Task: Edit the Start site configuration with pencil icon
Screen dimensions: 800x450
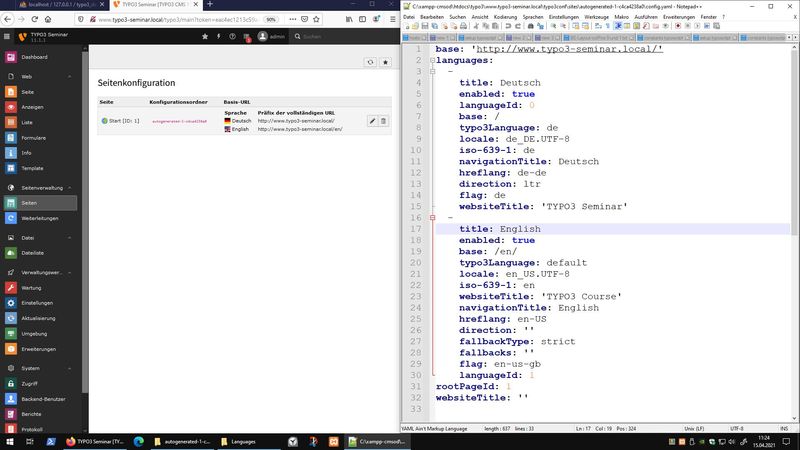Action: coord(372,121)
